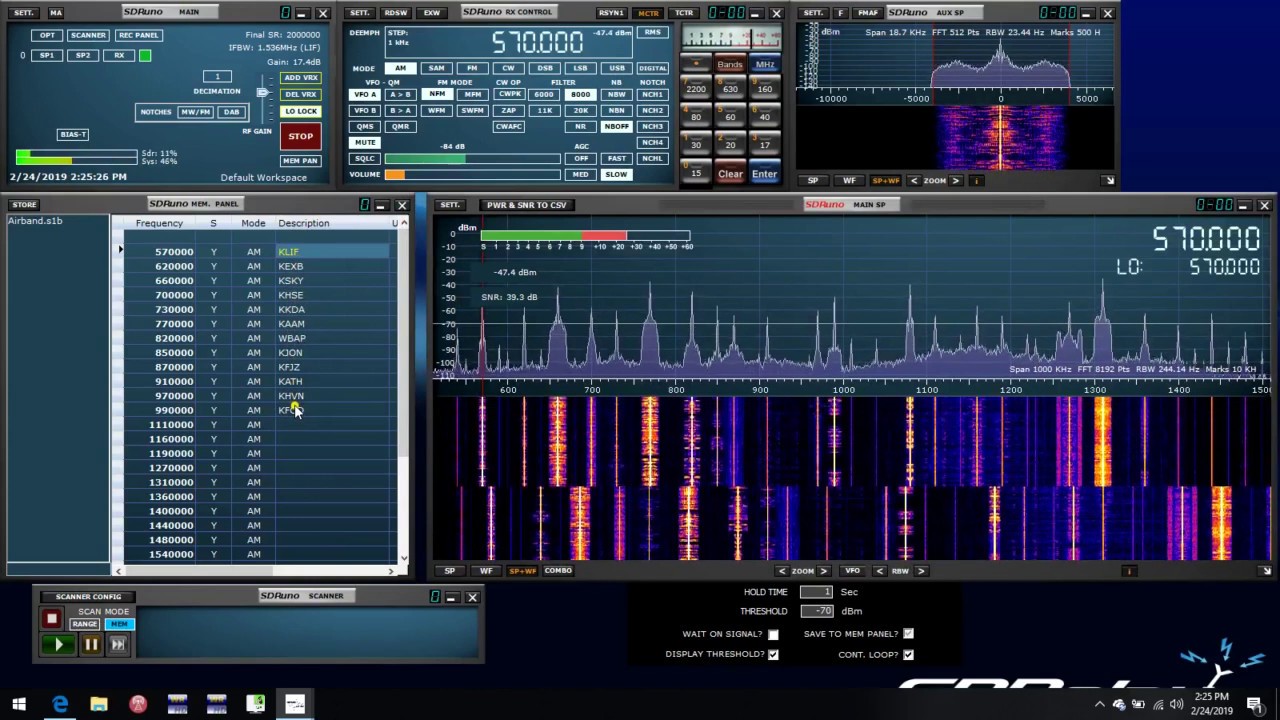Viewport: 1280px width, 720px height.
Task: Click the HOLD TIME input field
Action: (816, 592)
